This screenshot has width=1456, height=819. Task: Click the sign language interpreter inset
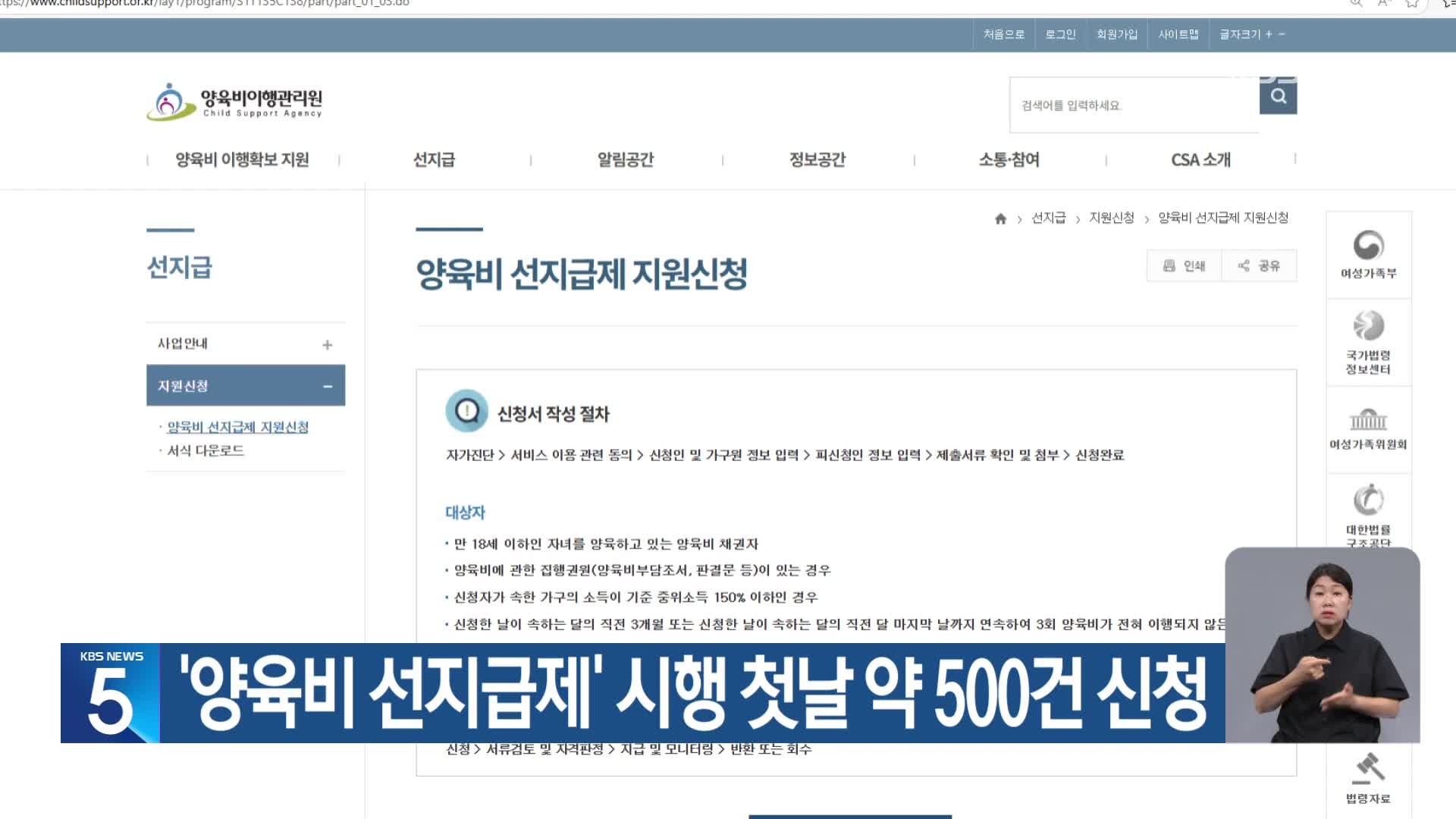(x=1323, y=645)
